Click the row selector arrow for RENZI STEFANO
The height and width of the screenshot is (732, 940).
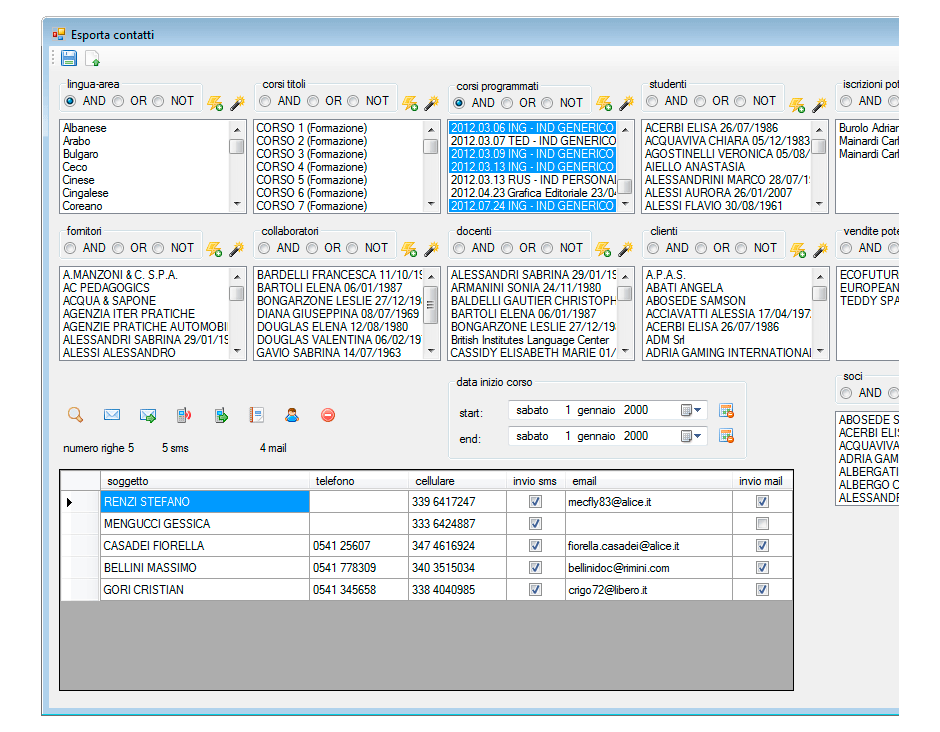(x=80, y=502)
